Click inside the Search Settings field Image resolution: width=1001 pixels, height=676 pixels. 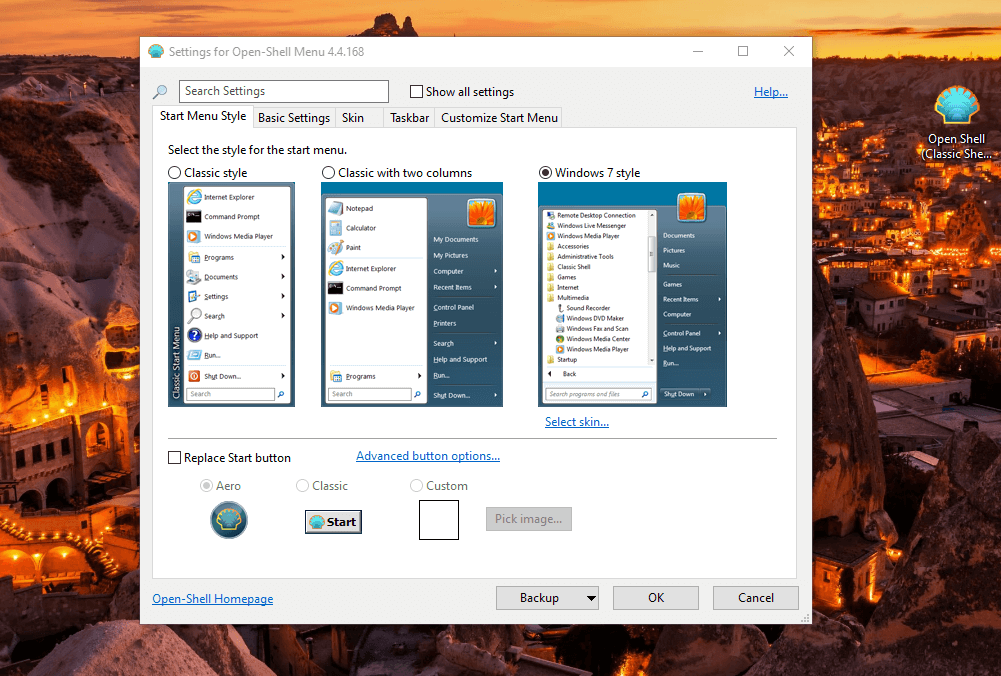click(284, 91)
